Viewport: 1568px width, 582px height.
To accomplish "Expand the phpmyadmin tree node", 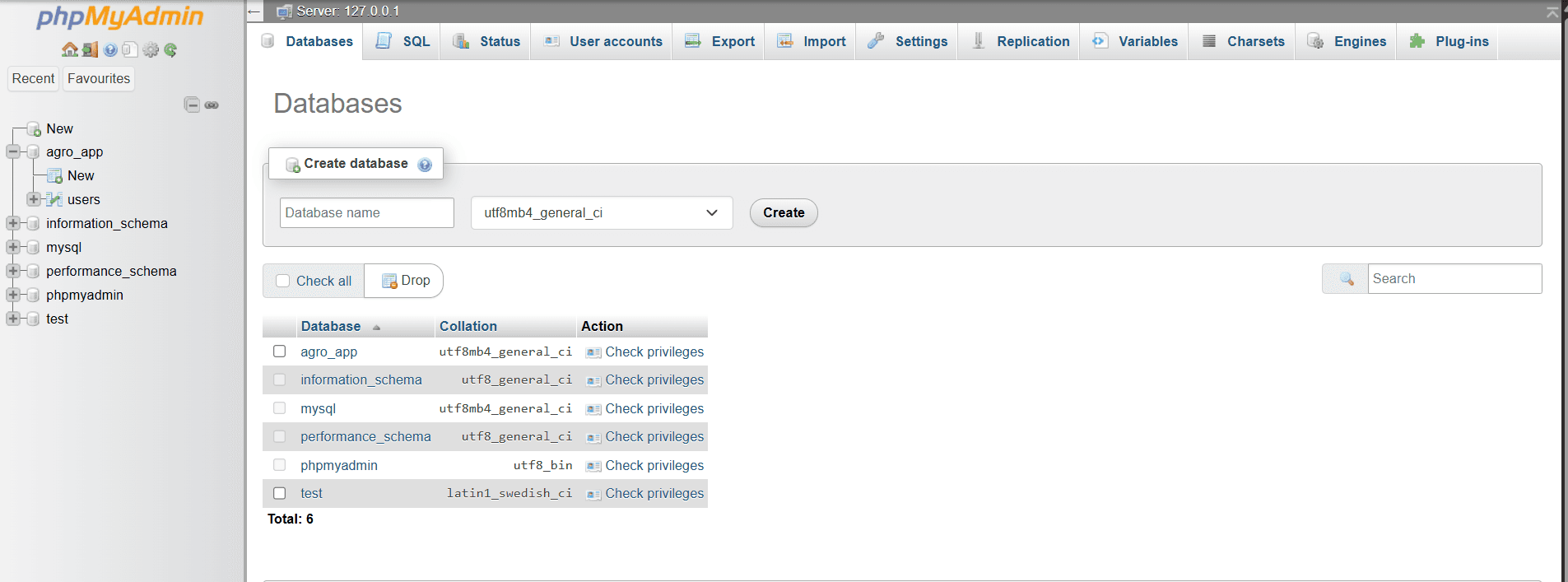I will [x=13, y=295].
